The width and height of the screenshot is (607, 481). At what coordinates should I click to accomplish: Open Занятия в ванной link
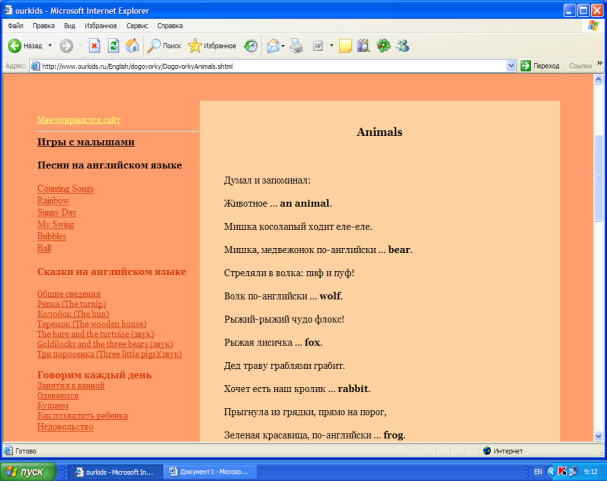(x=71, y=385)
